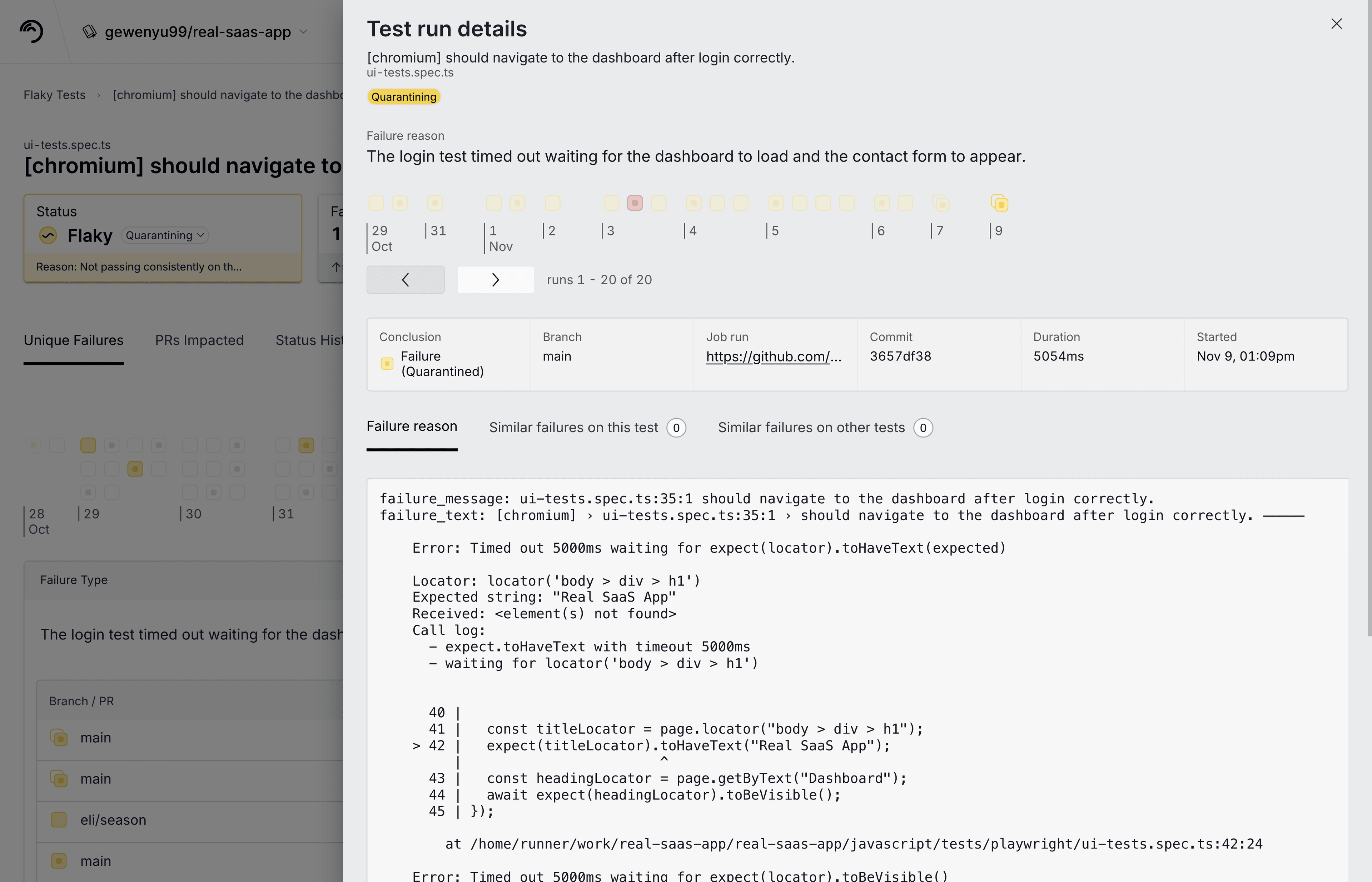Click the repository tag icon
The image size is (1372, 882).
tap(89, 31)
